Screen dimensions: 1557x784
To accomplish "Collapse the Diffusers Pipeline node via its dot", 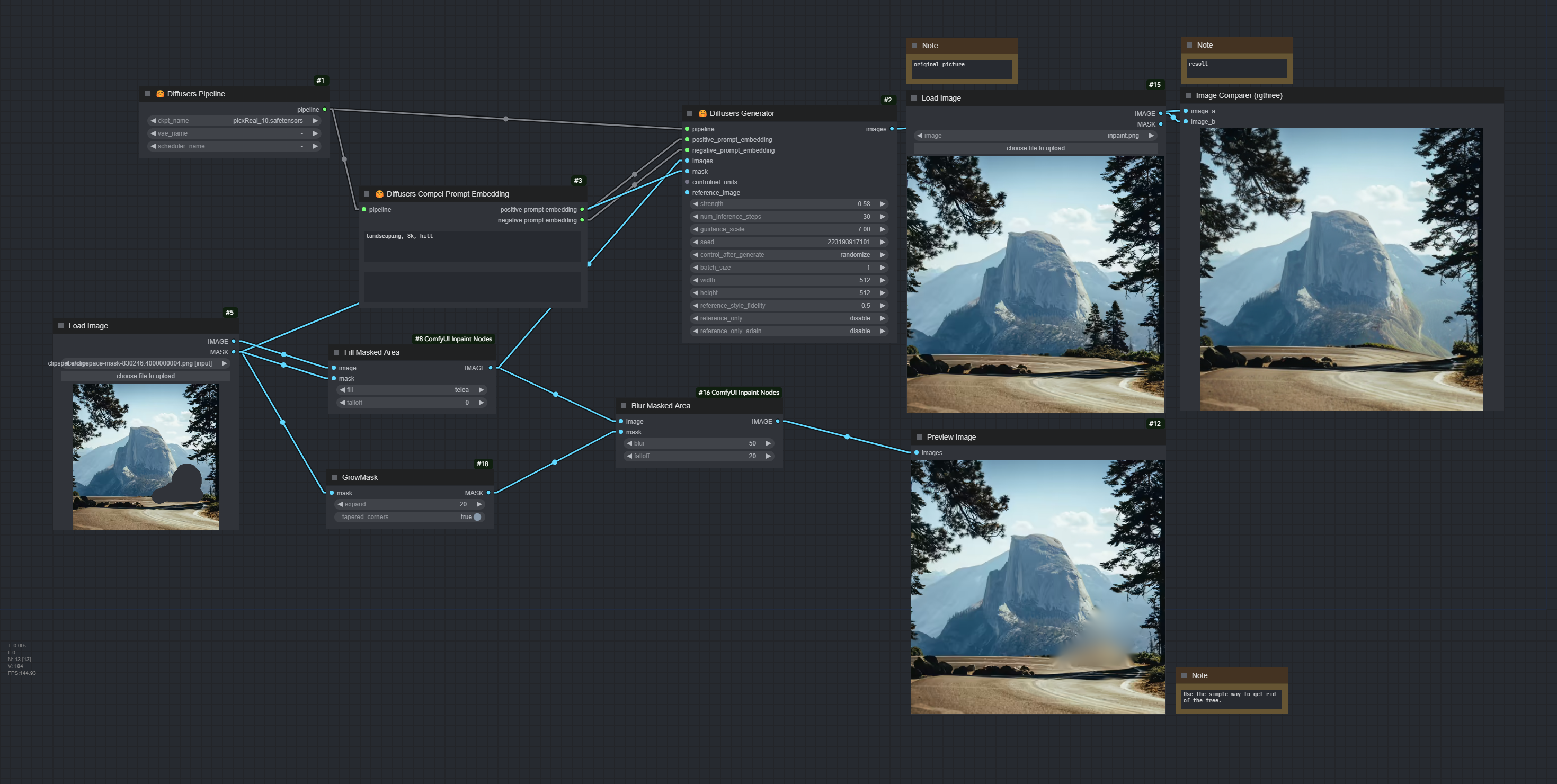I will coord(147,94).
